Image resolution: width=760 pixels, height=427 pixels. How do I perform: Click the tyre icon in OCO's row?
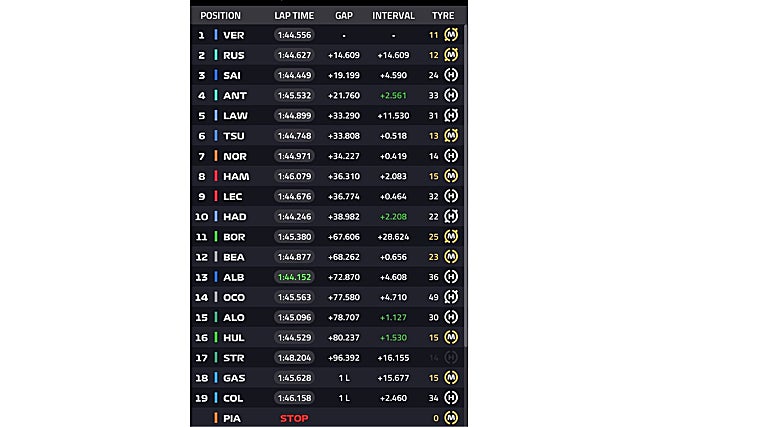tap(451, 297)
